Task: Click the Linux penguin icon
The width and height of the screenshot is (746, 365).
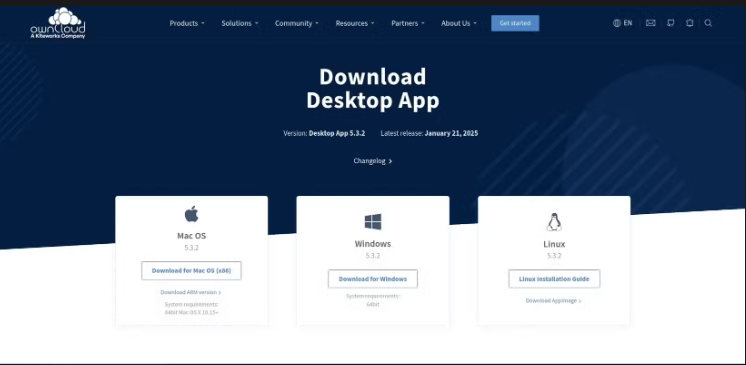Action: pyautogui.click(x=554, y=222)
